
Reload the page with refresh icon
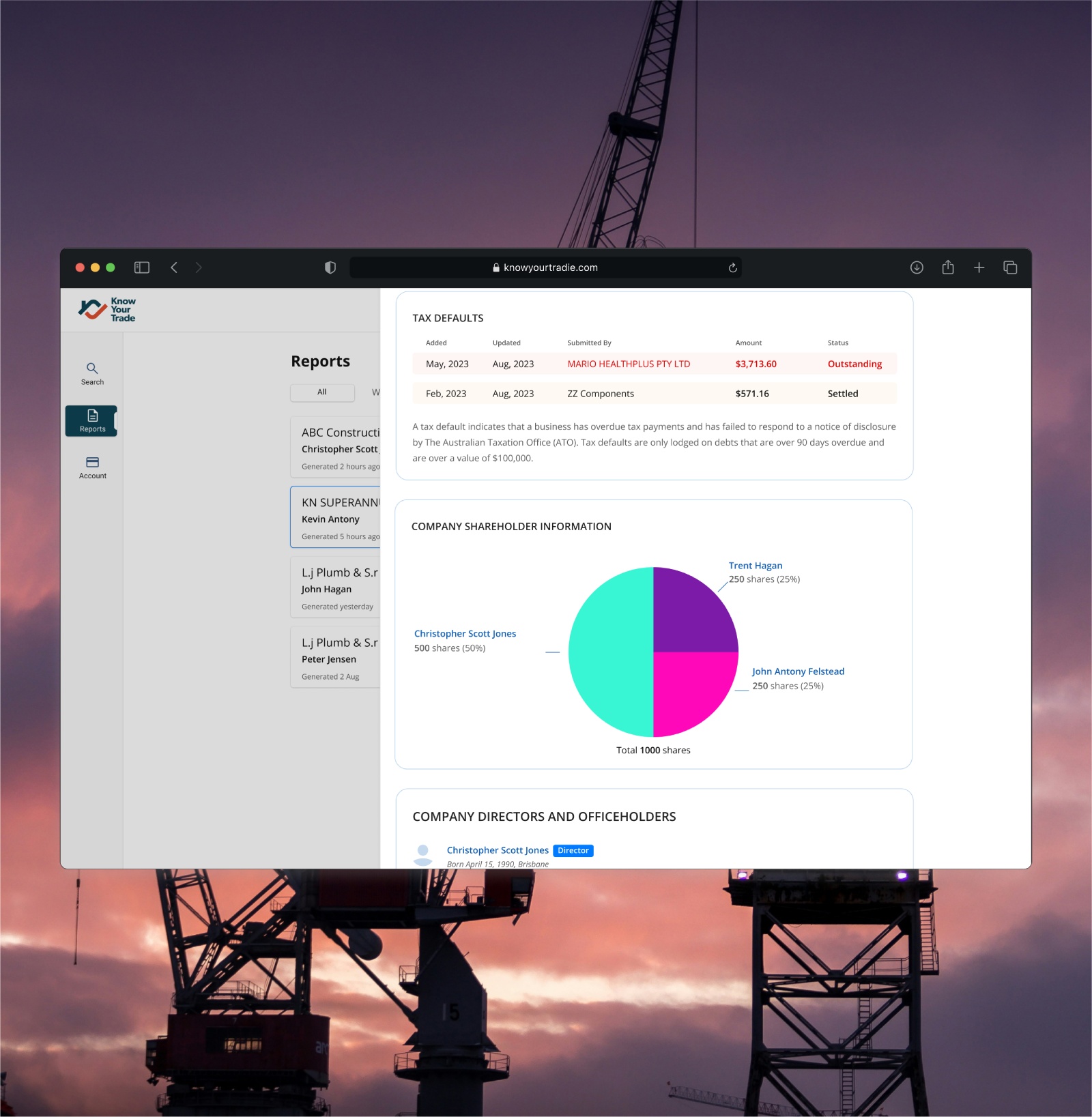(x=732, y=267)
